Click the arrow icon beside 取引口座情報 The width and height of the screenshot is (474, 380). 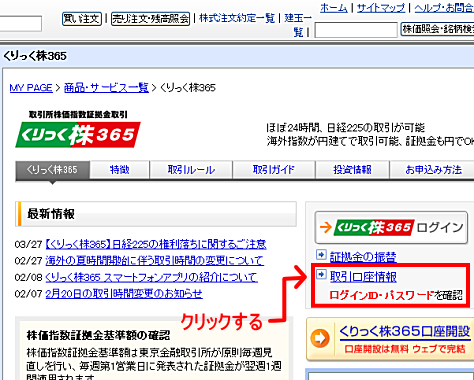point(321,274)
